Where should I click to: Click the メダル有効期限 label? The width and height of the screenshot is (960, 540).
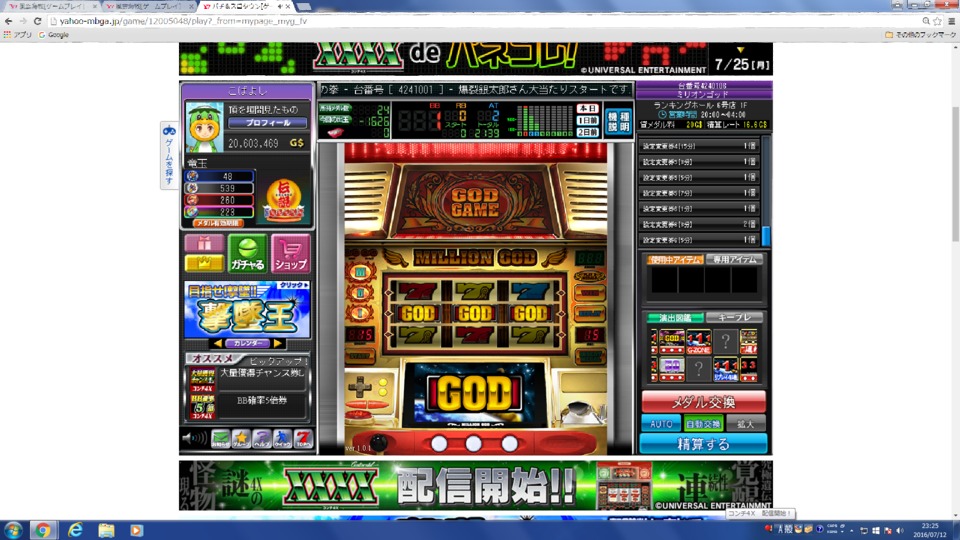click(218, 223)
